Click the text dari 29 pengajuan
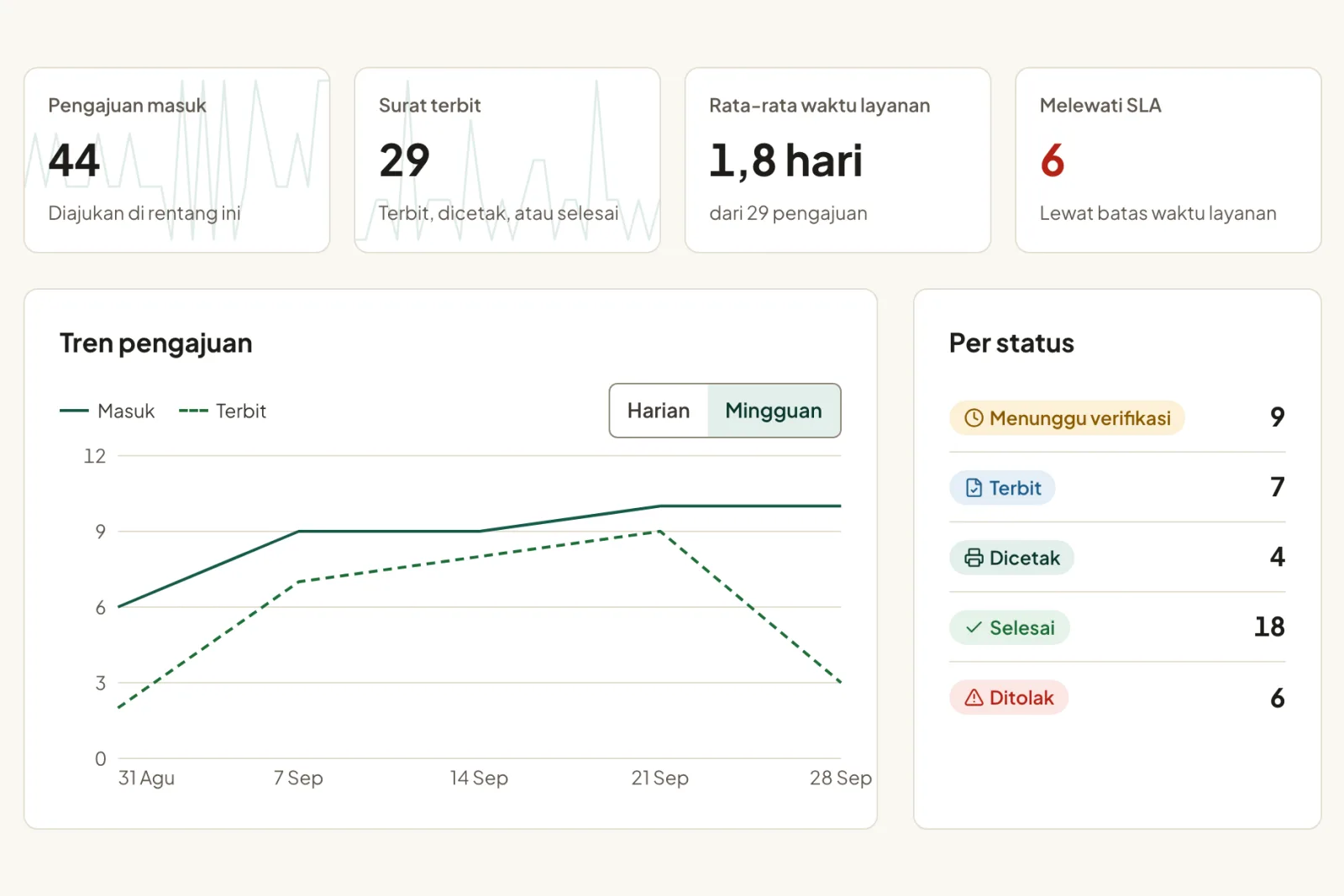Screen dimensions: 1344x896 (x=788, y=213)
